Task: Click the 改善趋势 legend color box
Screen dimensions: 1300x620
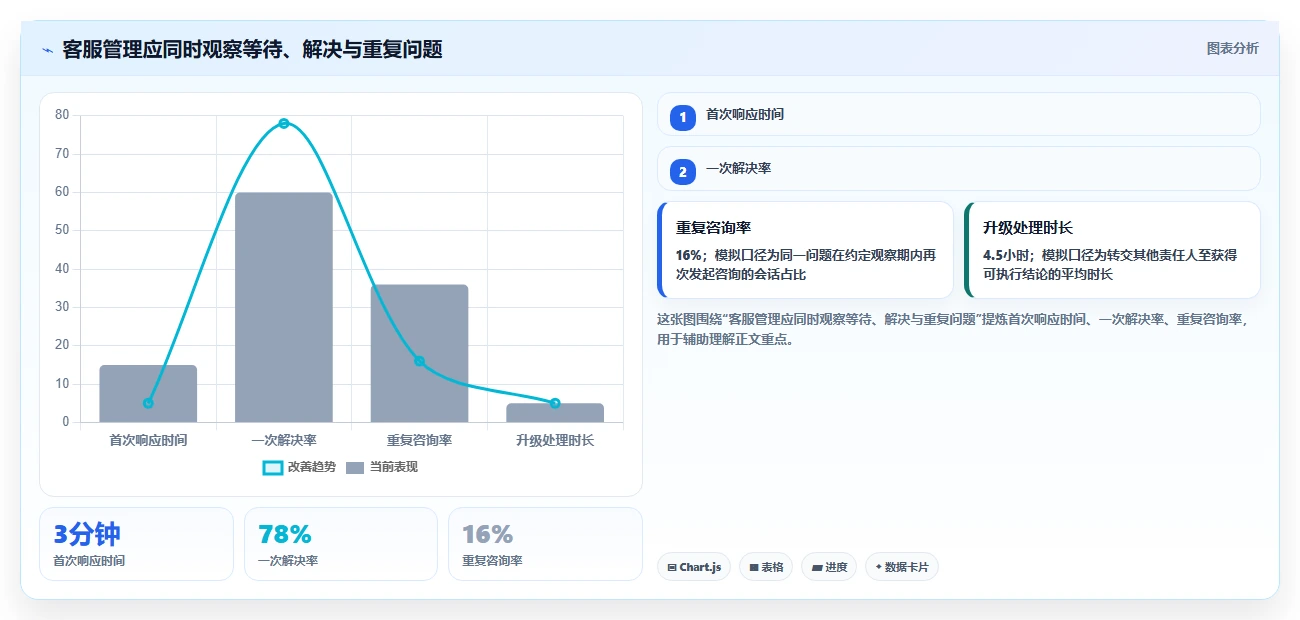Action: (x=273, y=467)
